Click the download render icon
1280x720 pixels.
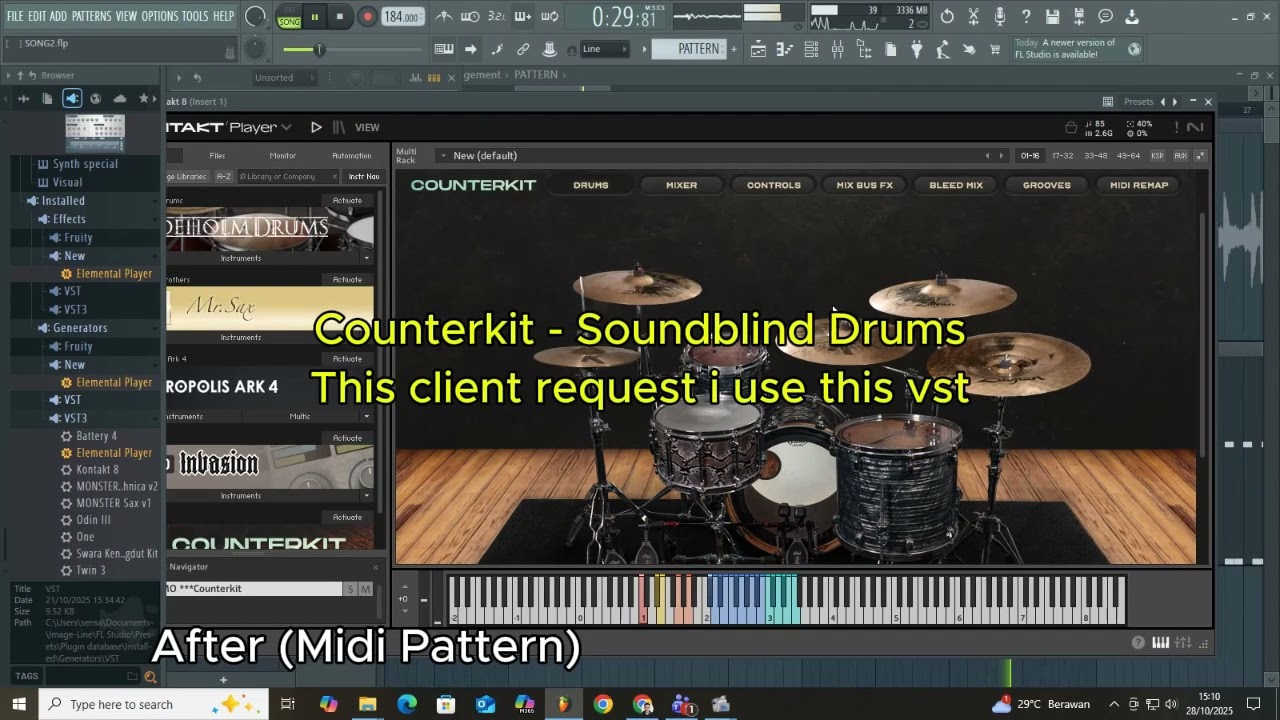(x=1131, y=17)
